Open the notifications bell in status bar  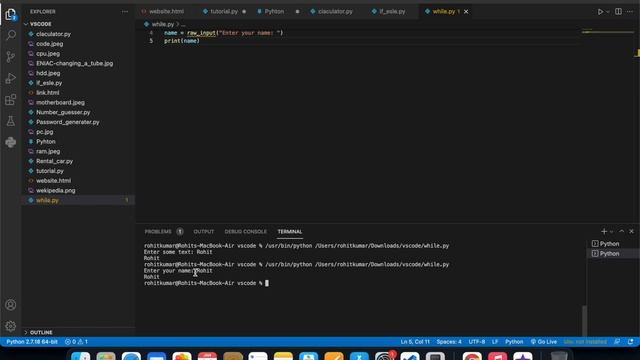pos(631,342)
